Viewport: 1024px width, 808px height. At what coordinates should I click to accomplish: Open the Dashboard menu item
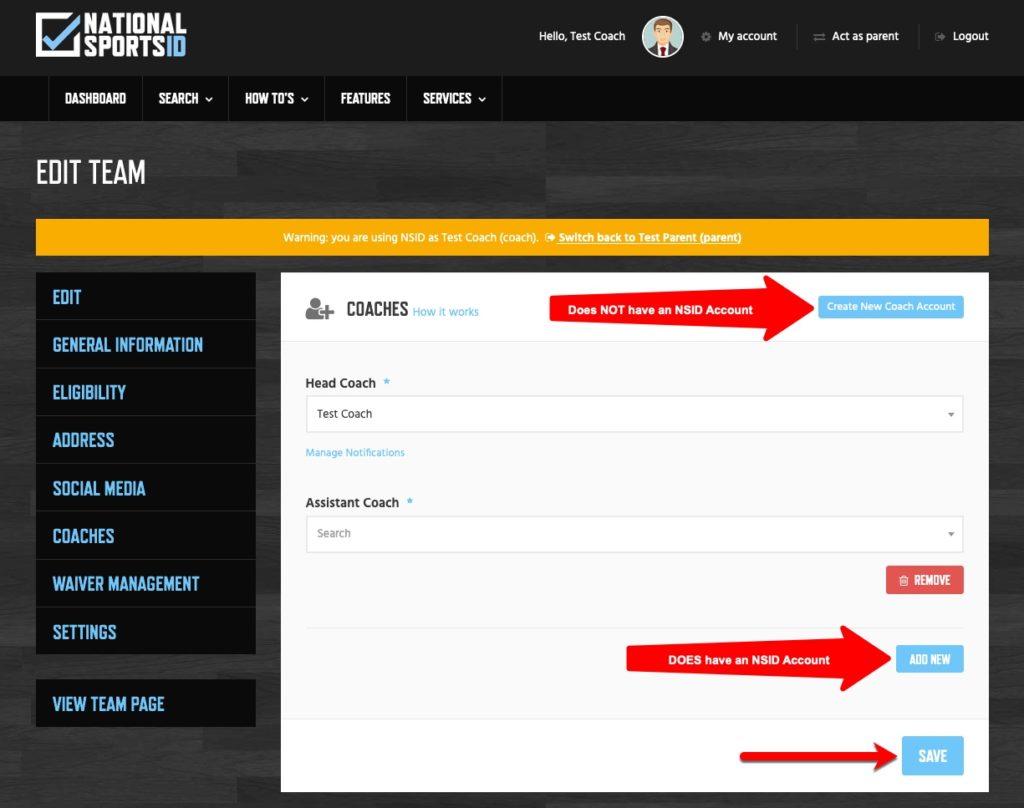click(95, 99)
